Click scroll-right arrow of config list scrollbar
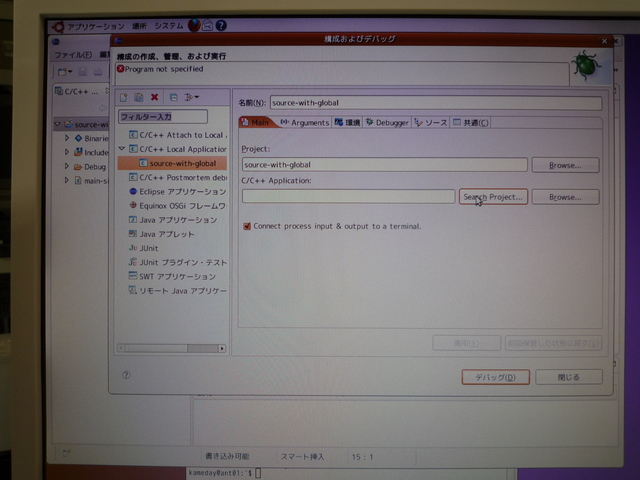 point(222,348)
